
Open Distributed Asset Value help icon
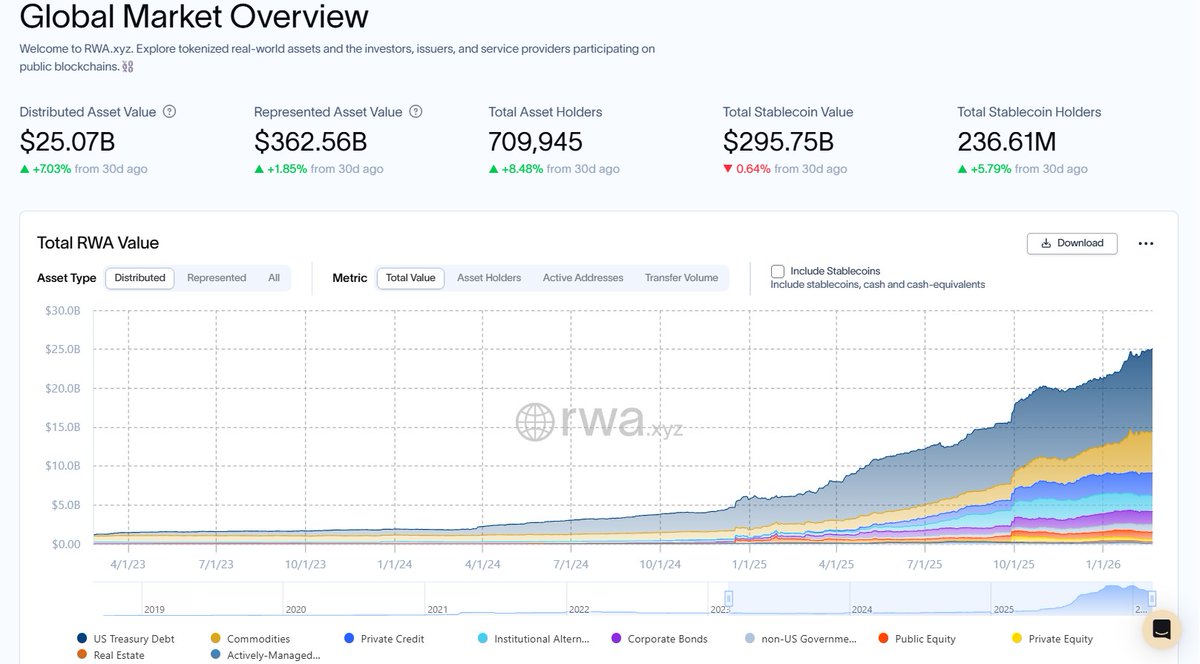[x=169, y=112]
